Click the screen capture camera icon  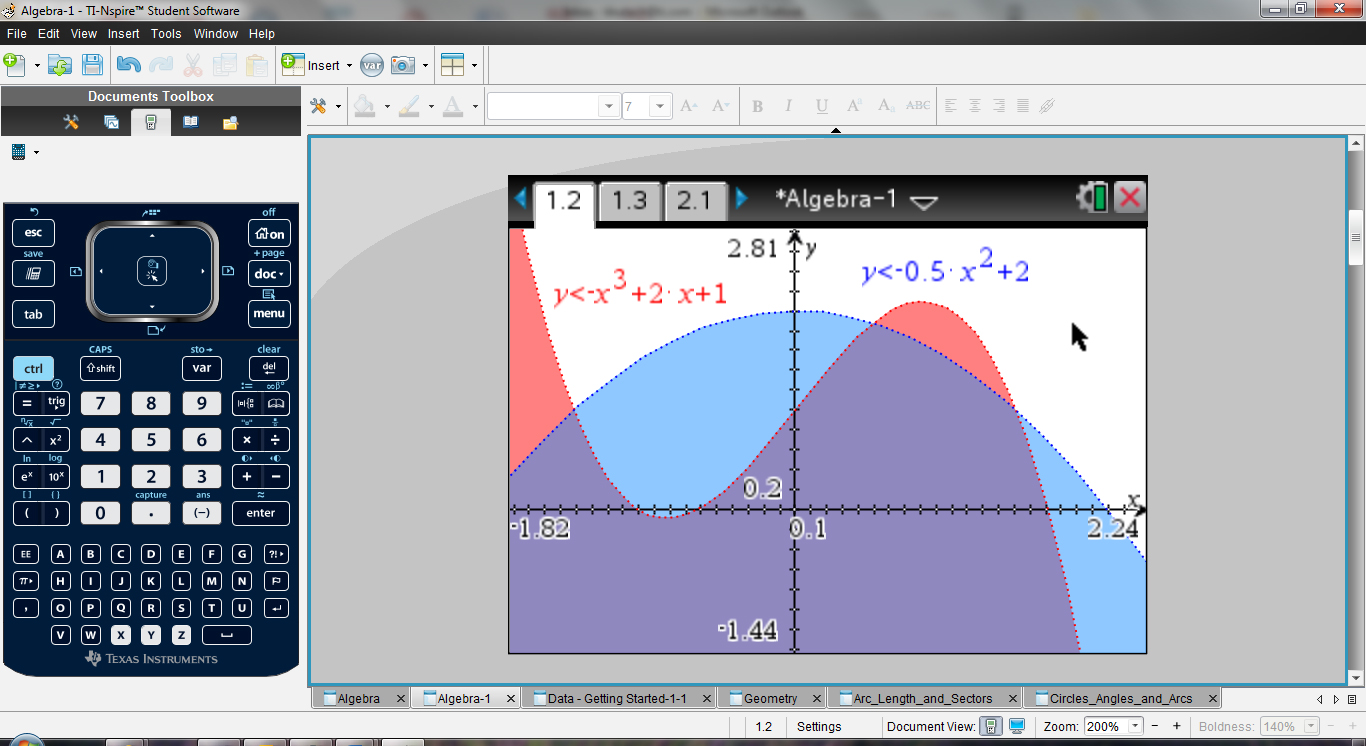(x=403, y=65)
